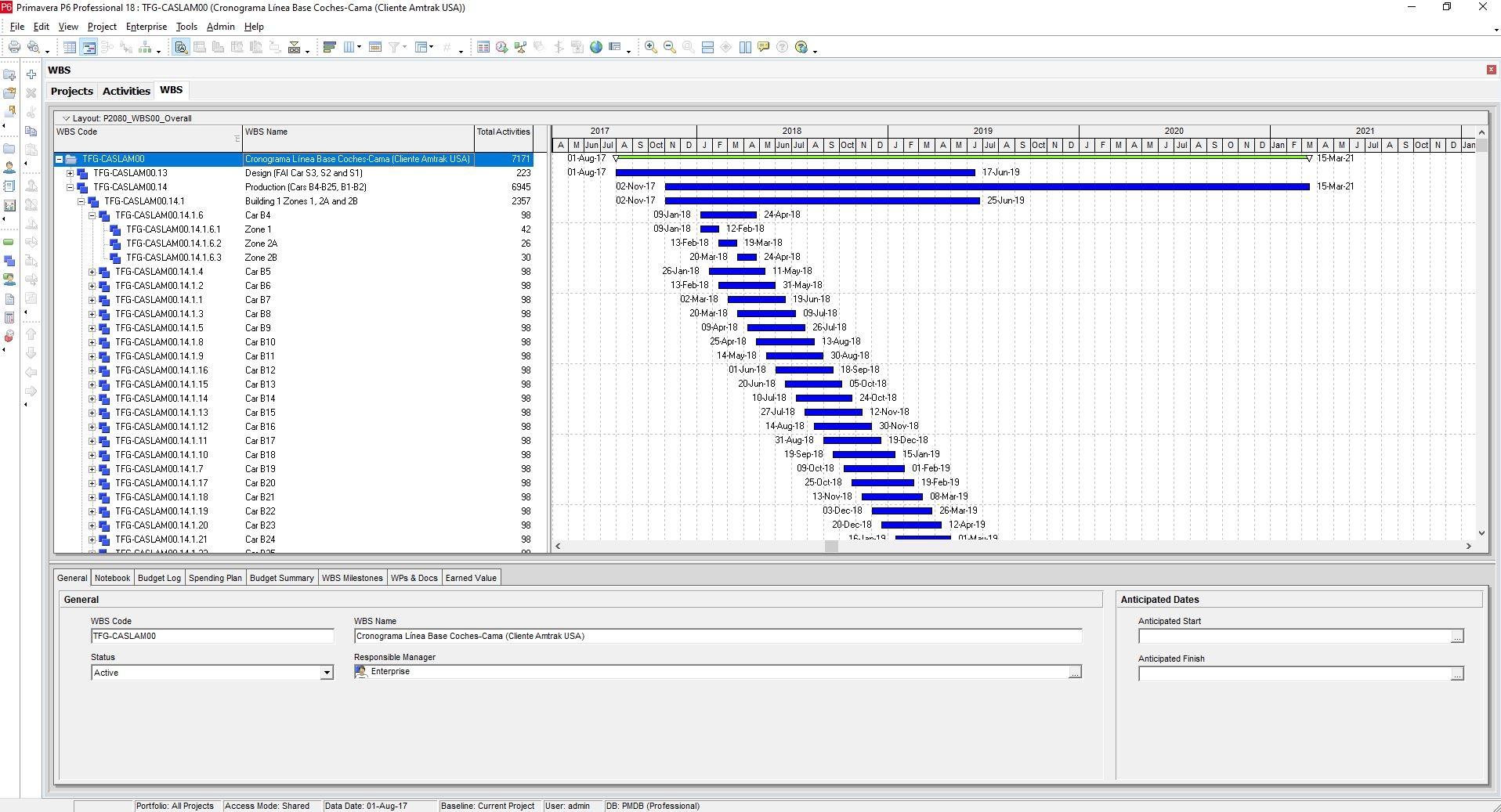Screen dimensions: 1501x812
Task: Zoom out on the Gantt chart
Action: click(x=669, y=47)
